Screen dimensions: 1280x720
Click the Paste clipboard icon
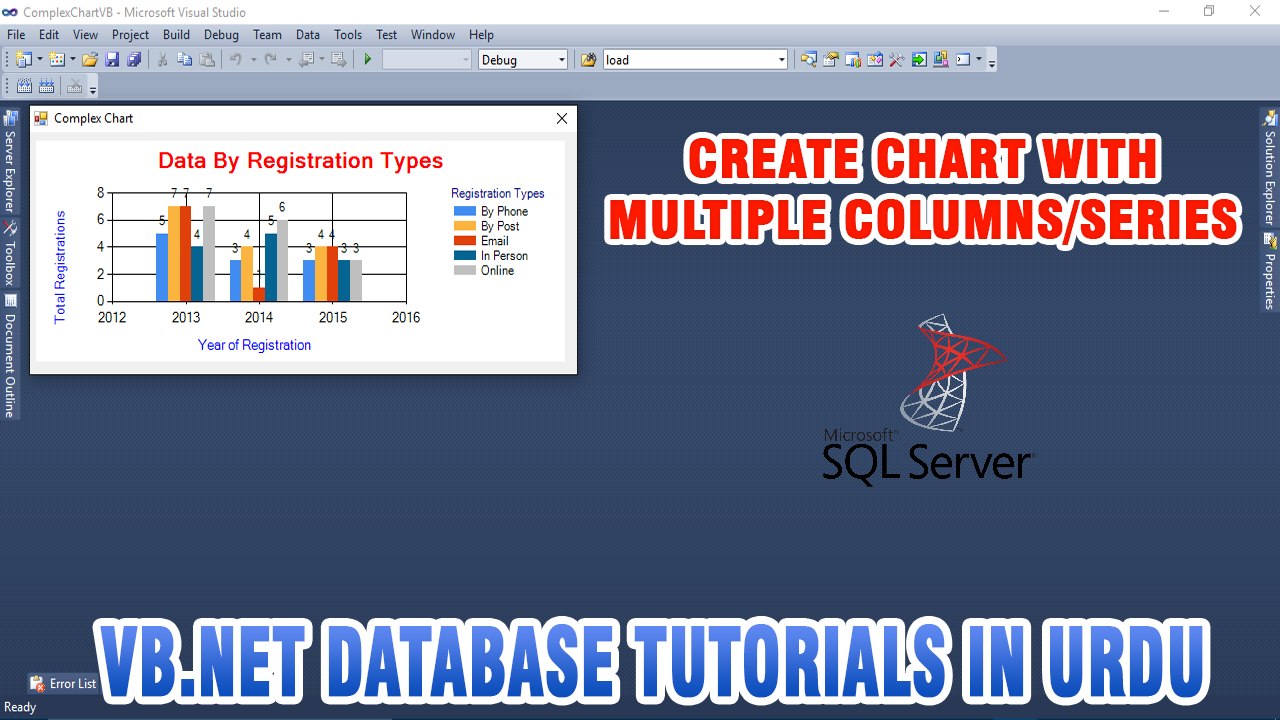point(207,60)
